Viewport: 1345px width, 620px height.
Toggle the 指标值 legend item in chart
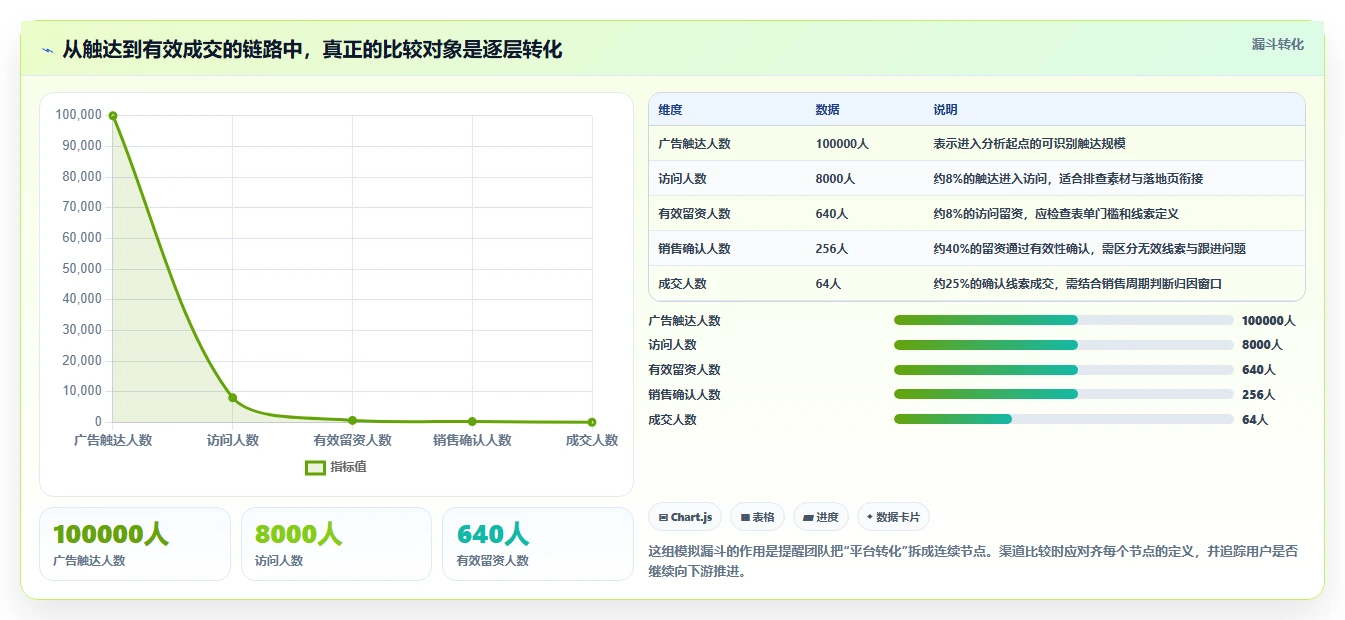point(336,467)
